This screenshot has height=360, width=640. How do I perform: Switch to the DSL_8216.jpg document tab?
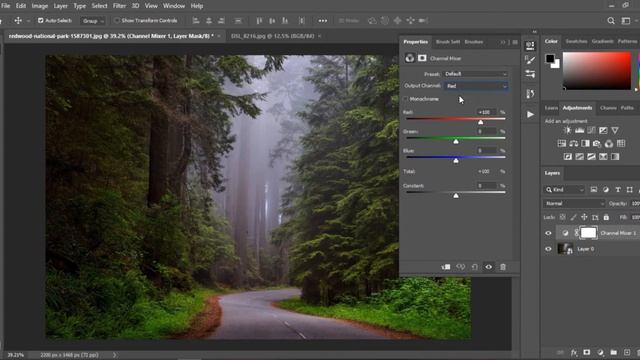coord(273,36)
